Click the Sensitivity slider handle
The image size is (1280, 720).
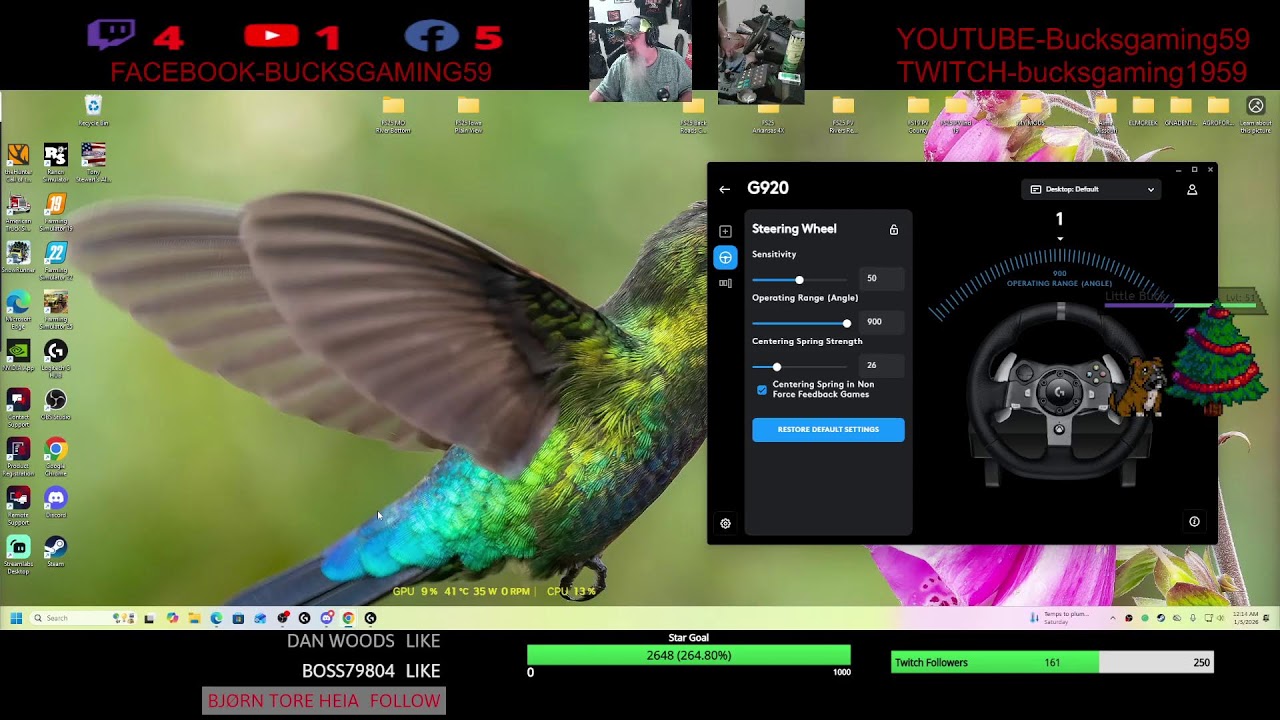799,280
